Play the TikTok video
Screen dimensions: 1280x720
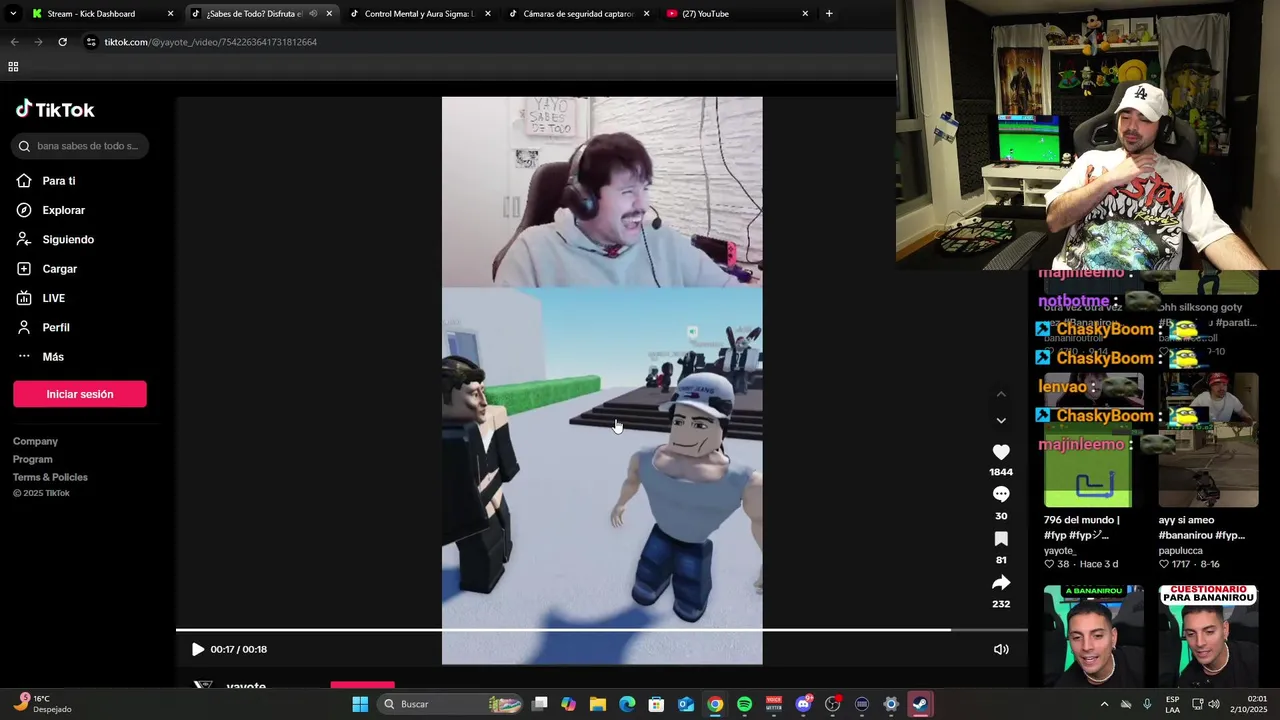197,650
